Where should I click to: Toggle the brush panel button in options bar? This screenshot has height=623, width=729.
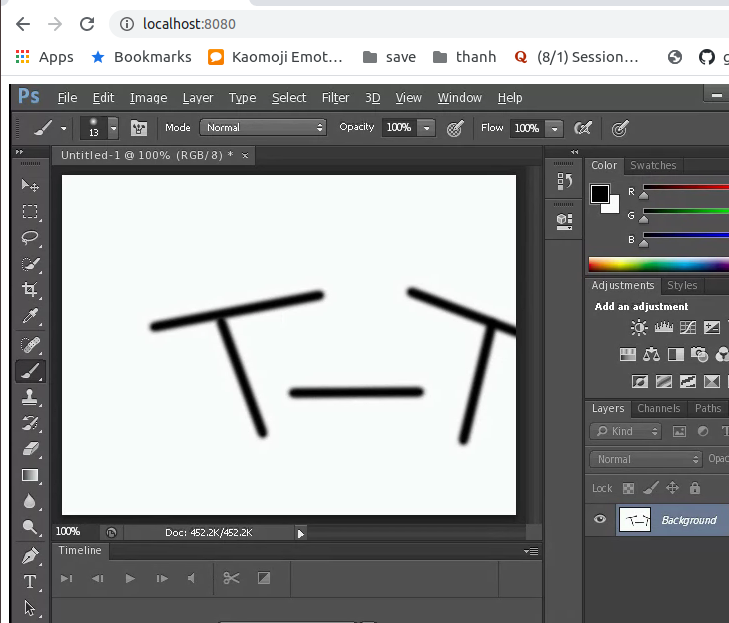139,128
